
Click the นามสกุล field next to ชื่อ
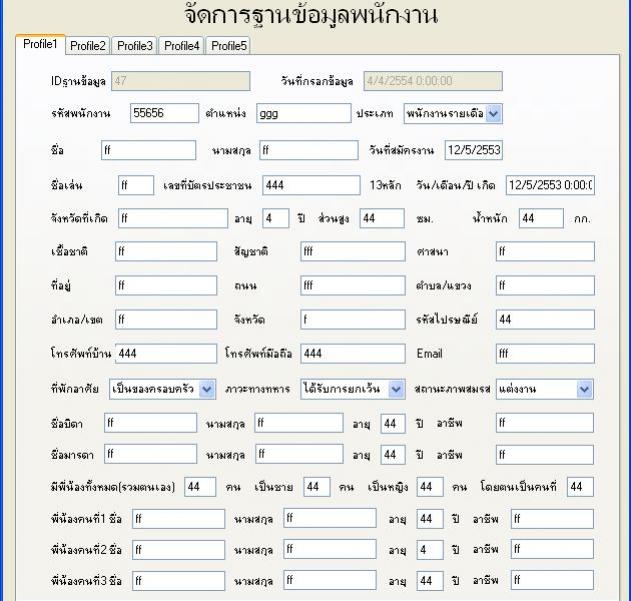[x=309, y=150]
